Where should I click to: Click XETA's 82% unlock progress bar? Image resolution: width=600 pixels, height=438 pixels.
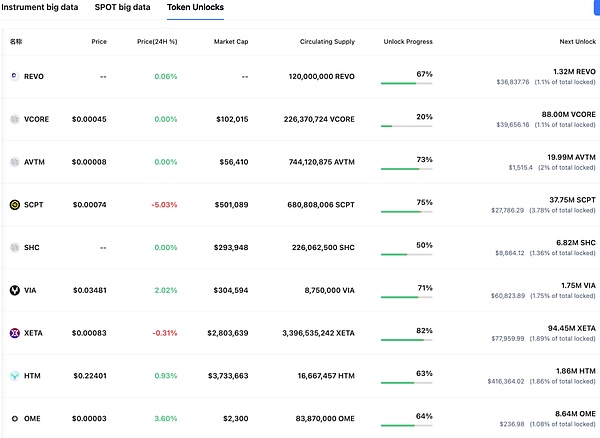click(407, 340)
